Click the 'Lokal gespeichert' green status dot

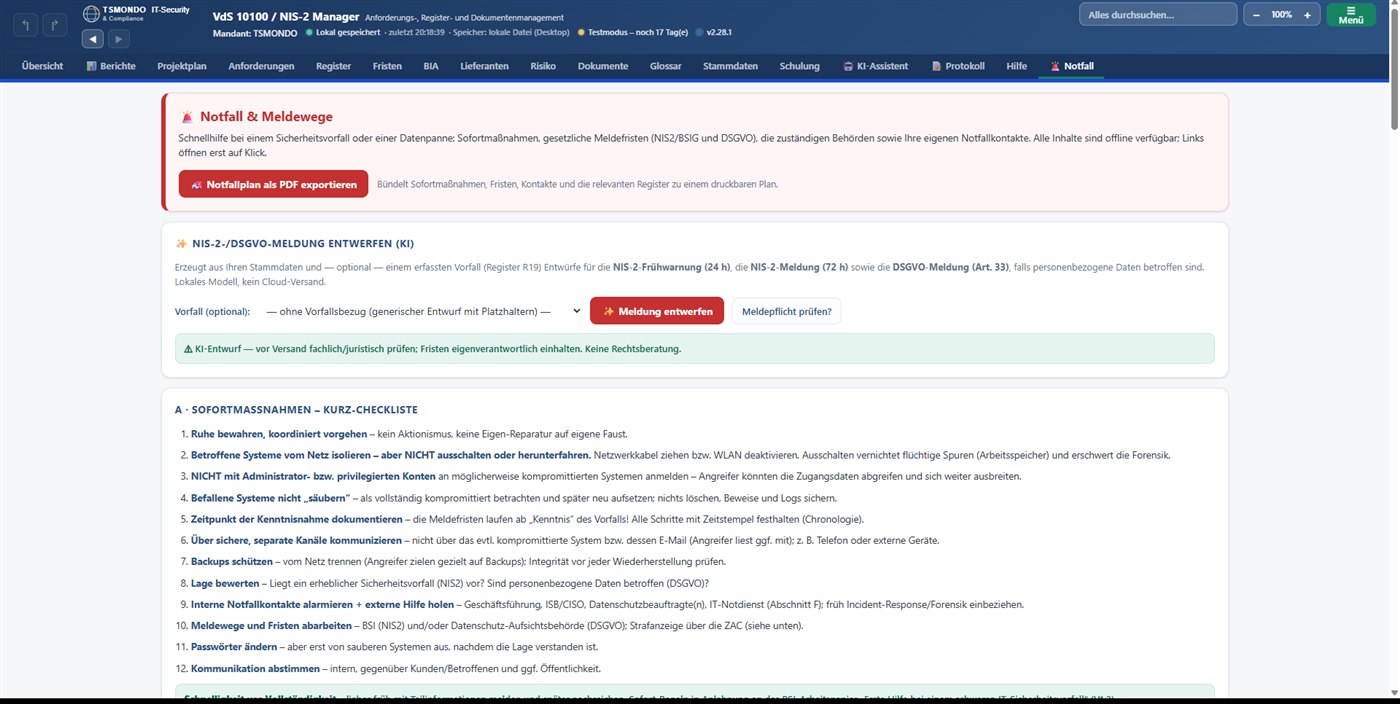pyautogui.click(x=309, y=33)
